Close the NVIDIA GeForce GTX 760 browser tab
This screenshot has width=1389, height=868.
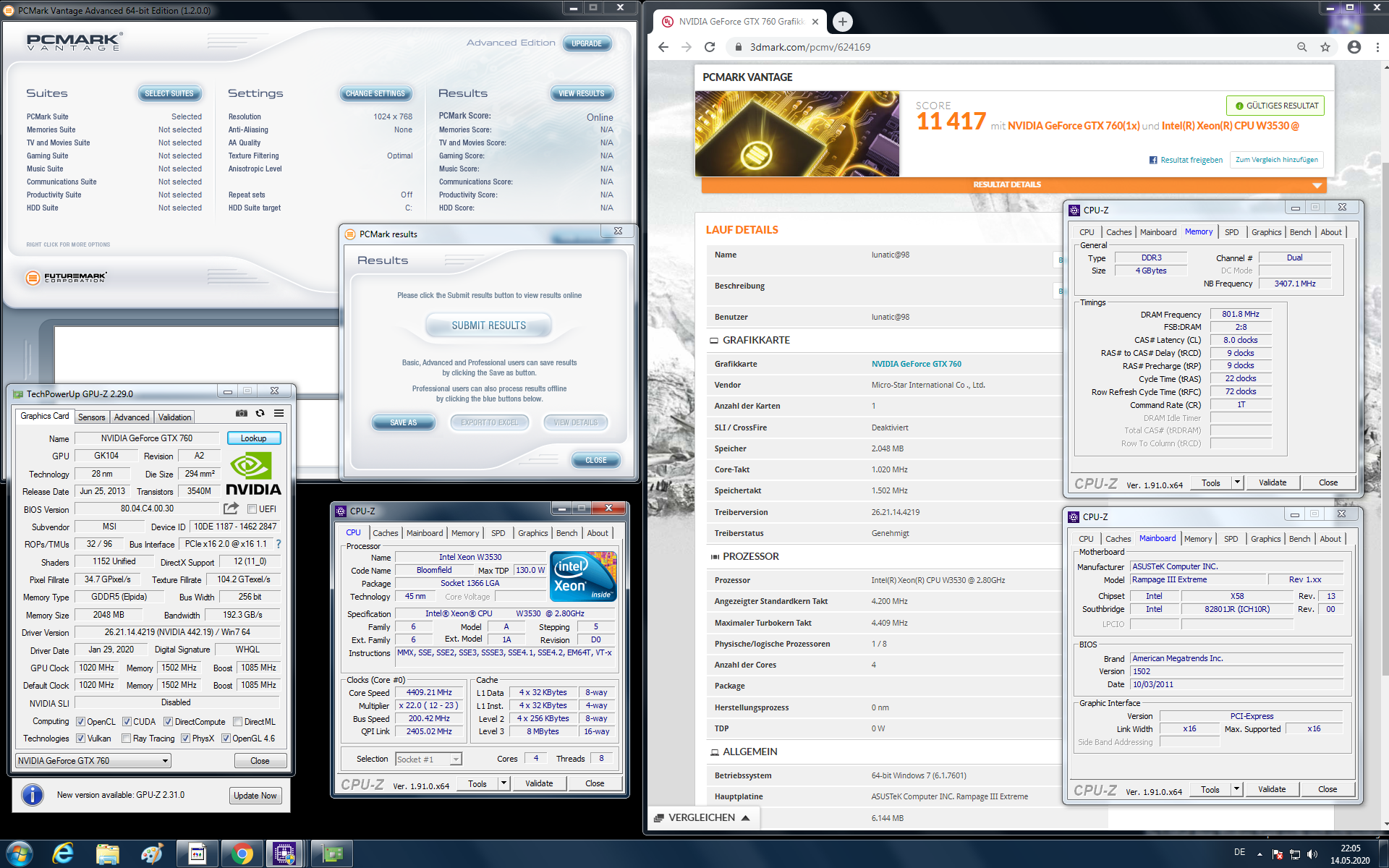815,22
